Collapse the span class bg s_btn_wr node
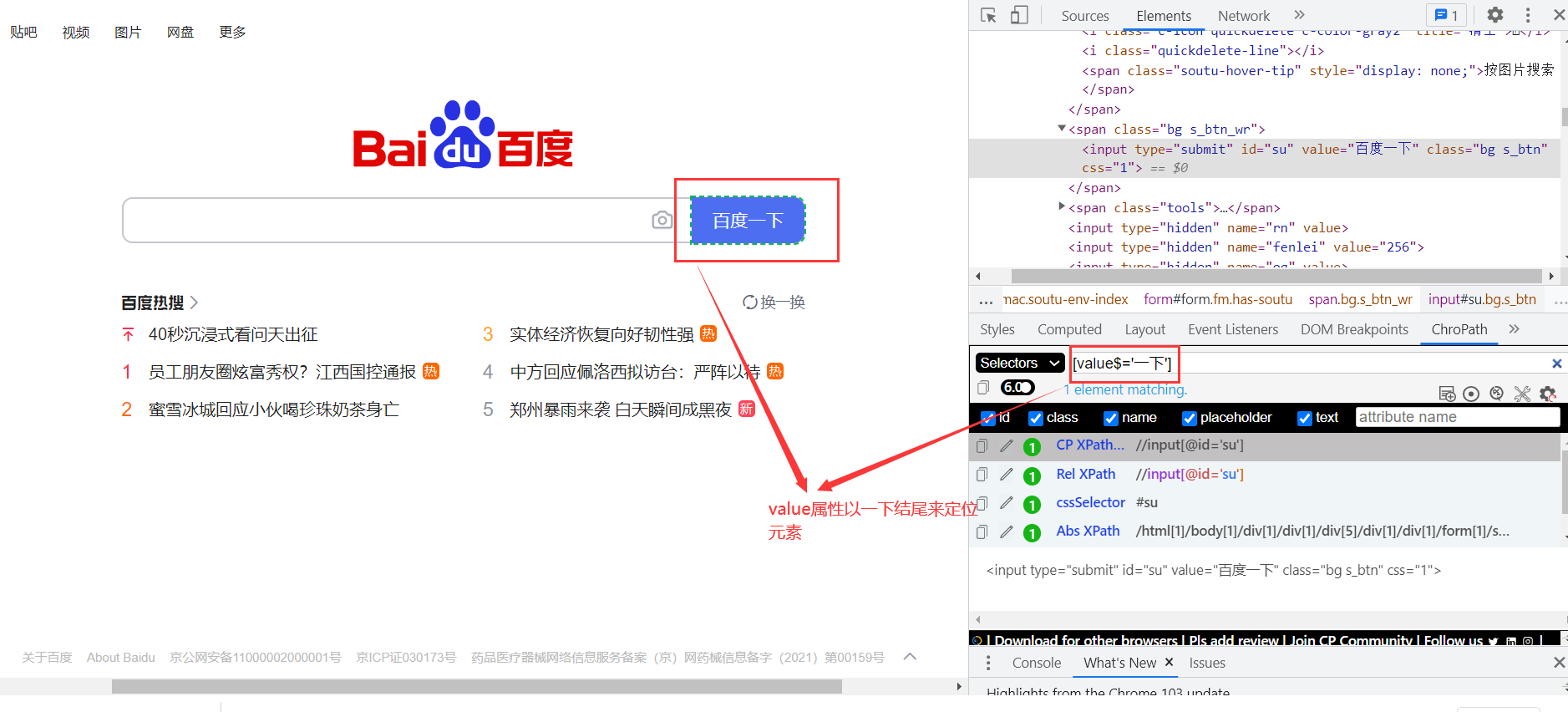Screen dimensions: 1568x712 pyautogui.click(x=1062, y=129)
